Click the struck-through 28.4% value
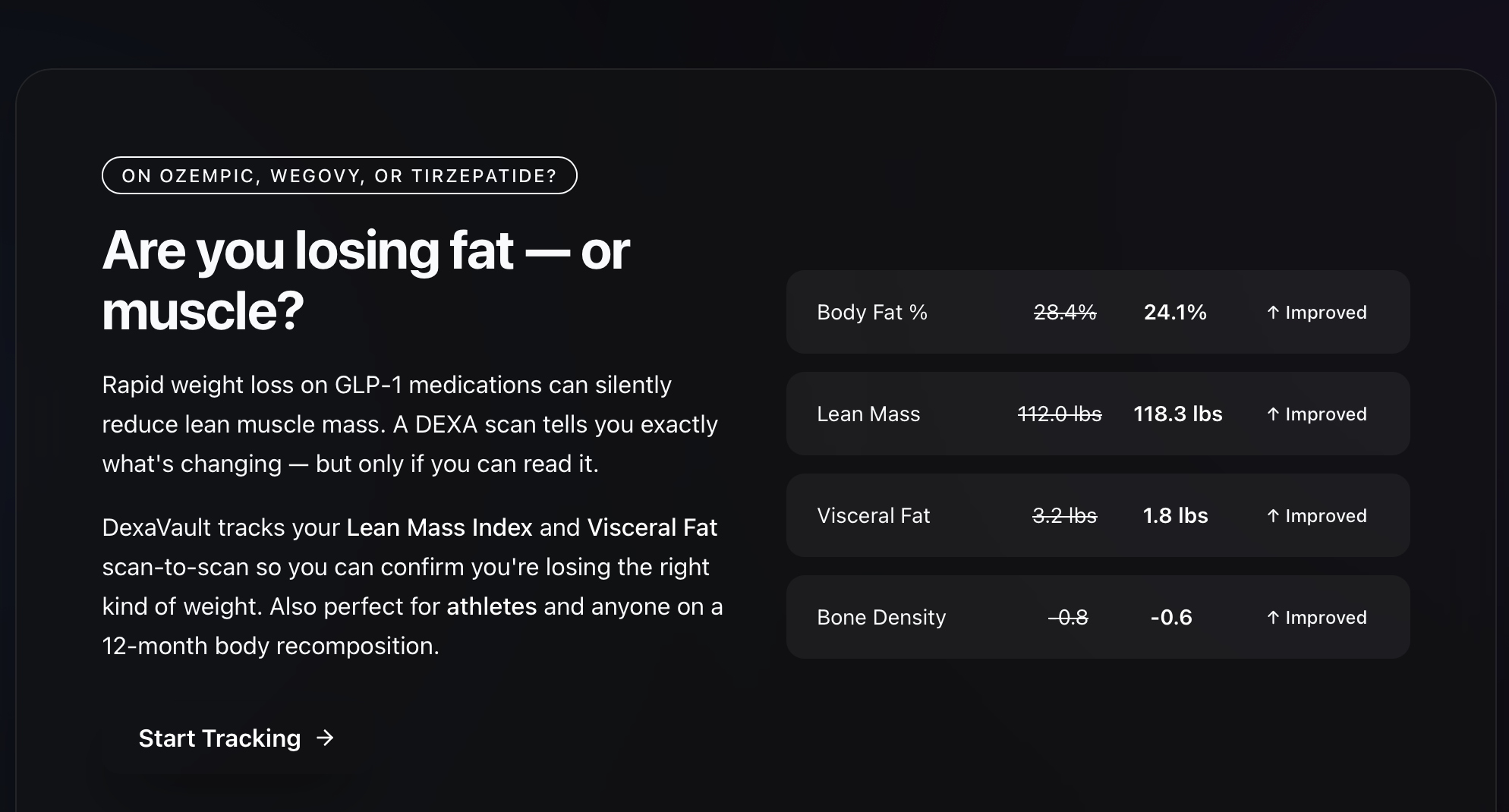1509x812 pixels. click(1065, 313)
